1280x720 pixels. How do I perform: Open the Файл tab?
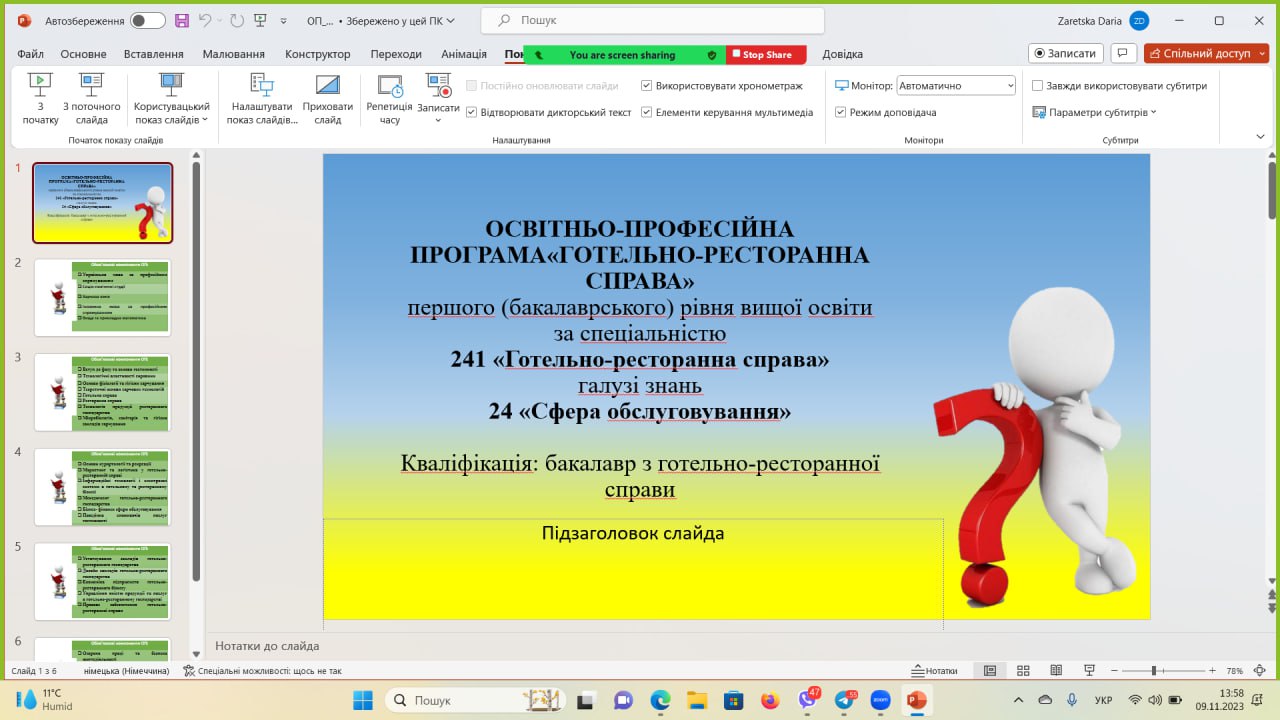30,54
